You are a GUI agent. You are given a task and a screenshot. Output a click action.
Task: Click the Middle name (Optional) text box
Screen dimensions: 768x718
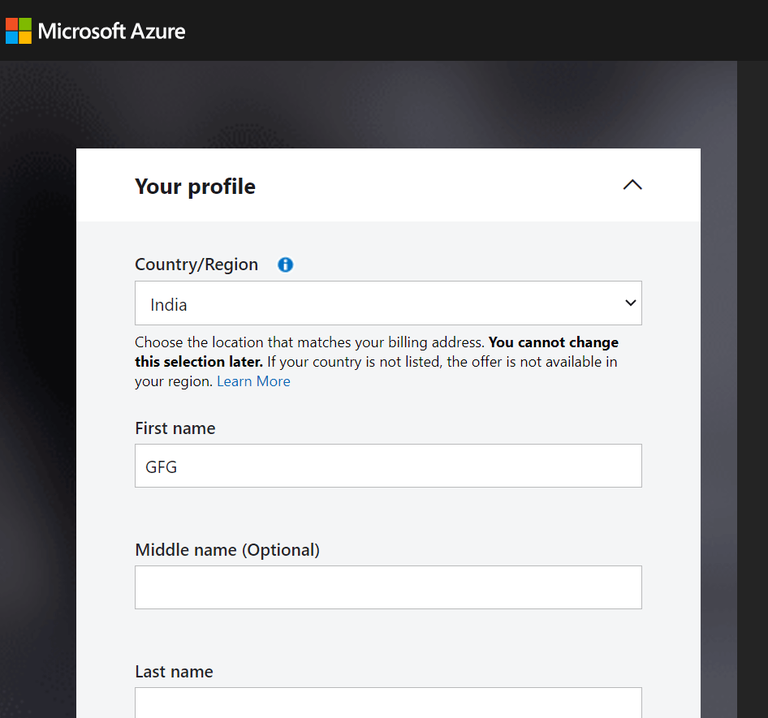(388, 587)
